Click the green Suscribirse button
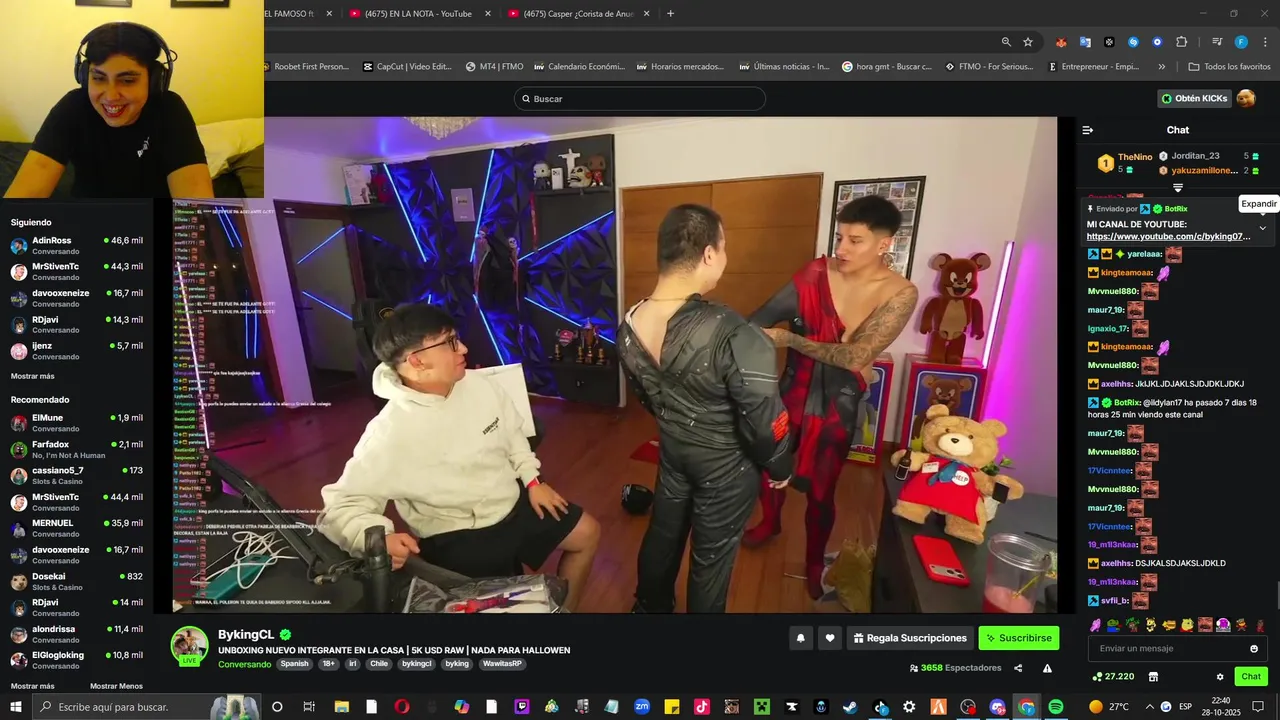1280x720 pixels. (x=1018, y=638)
